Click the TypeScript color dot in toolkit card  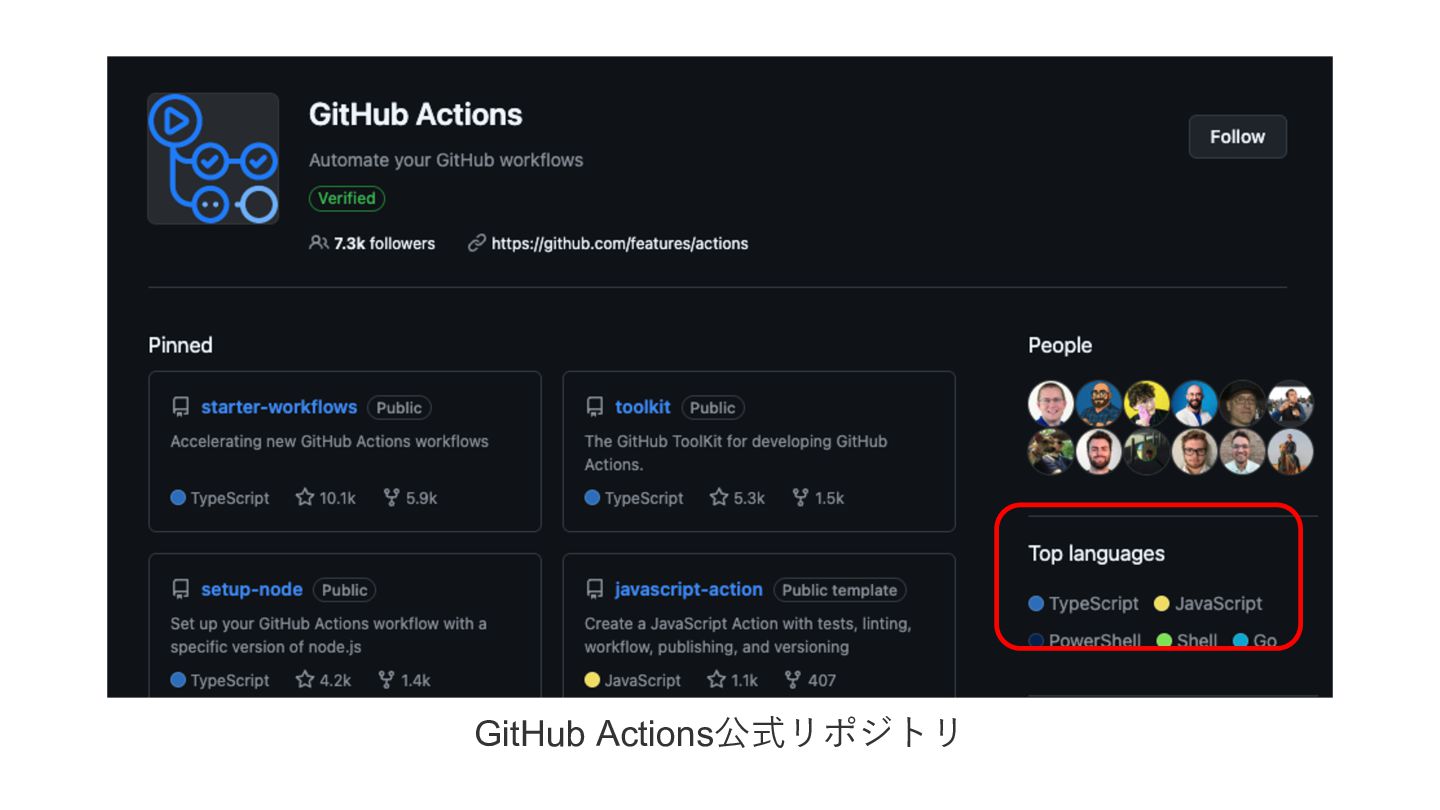pyautogui.click(x=592, y=497)
